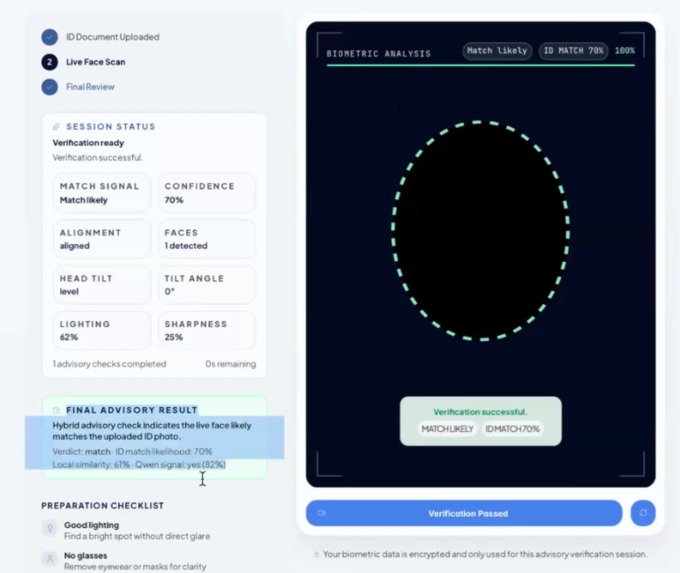This screenshot has height=573, width=680.
Task: Click the 'Local similarity: 61%' line
Action: (x=139, y=465)
